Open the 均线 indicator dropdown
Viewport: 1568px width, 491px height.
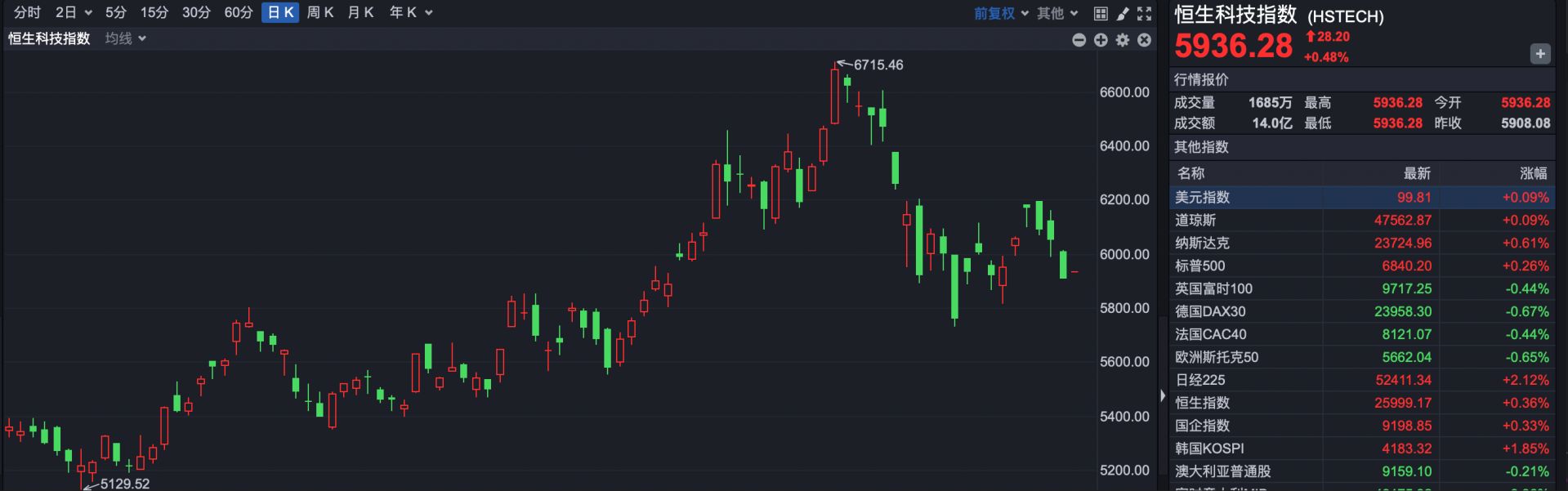coord(125,38)
